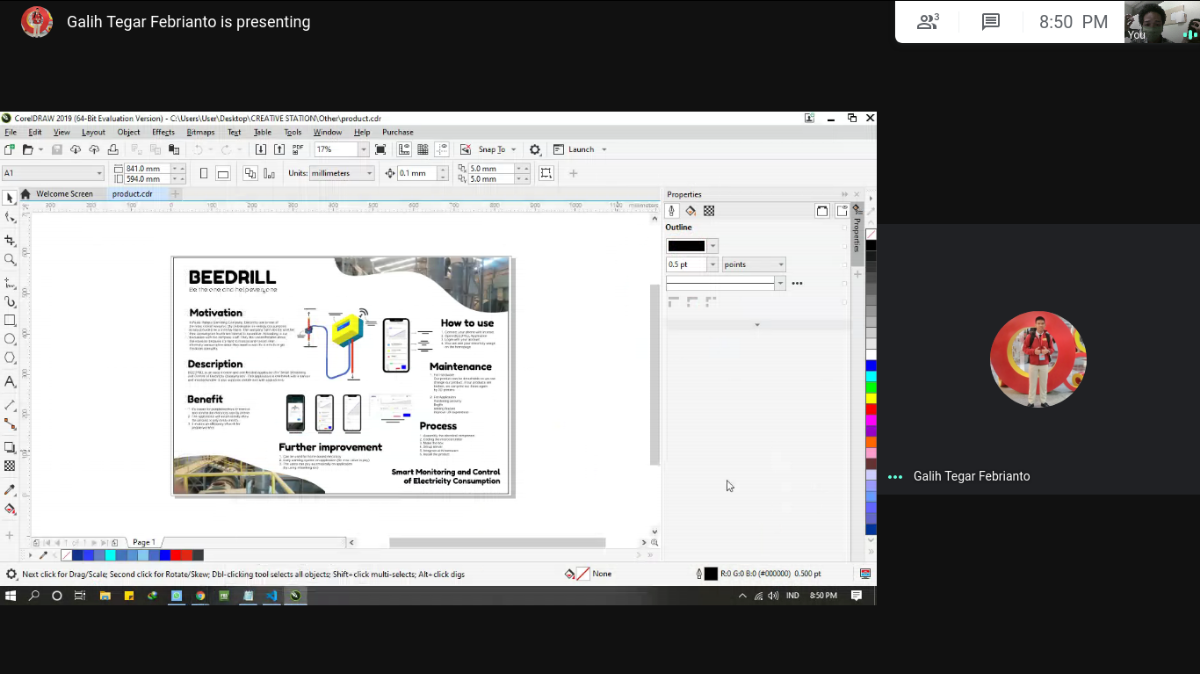Open the Bitmaps menu
The image size is (1200, 674).
point(200,132)
